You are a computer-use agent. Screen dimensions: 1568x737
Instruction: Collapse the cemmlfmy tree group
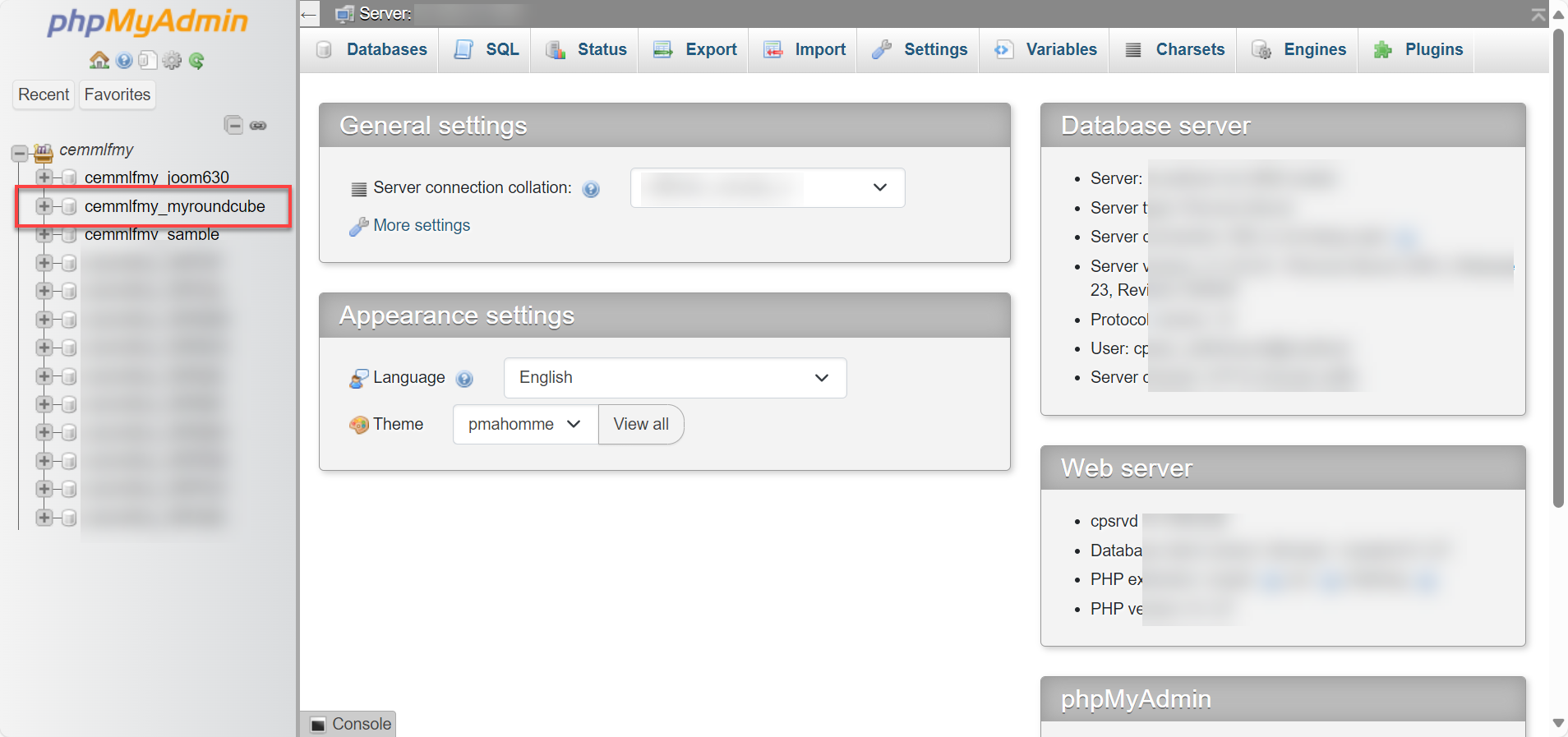click(19, 153)
